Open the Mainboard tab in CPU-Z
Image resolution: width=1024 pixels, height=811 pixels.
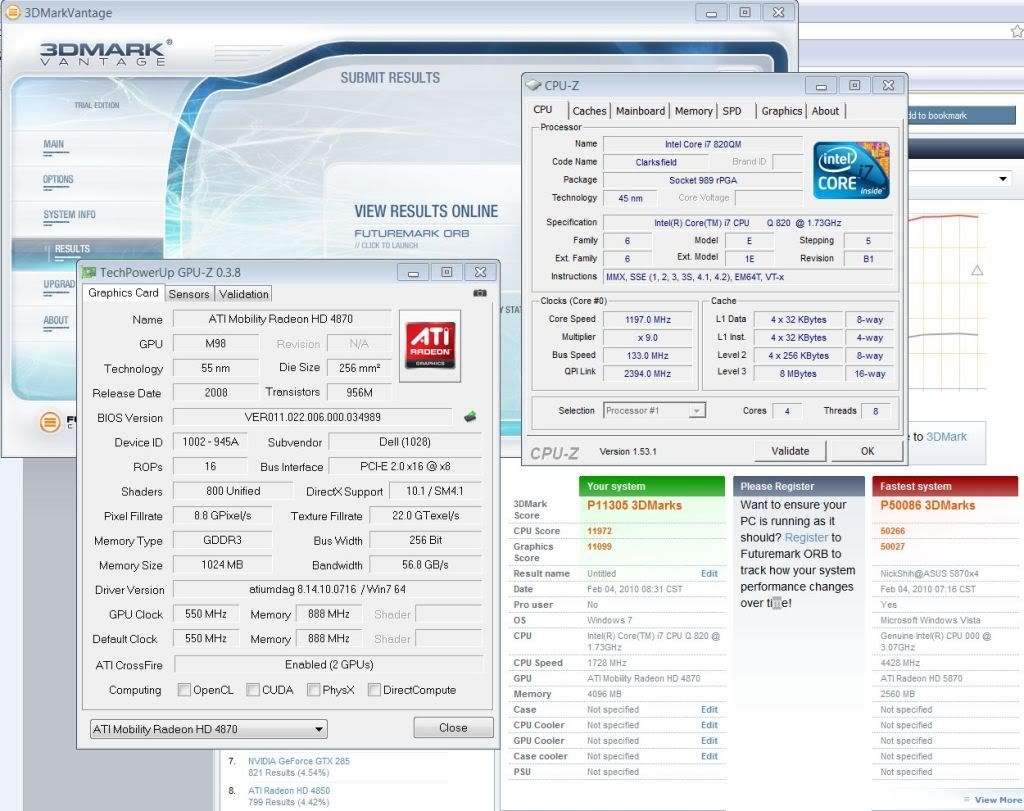click(640, 111)
